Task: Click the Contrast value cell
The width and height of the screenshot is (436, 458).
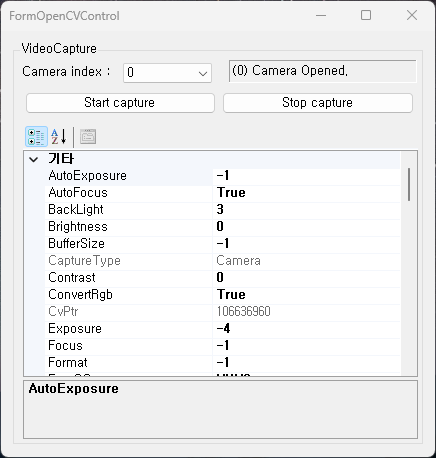Action: click(x=306, y=278)
